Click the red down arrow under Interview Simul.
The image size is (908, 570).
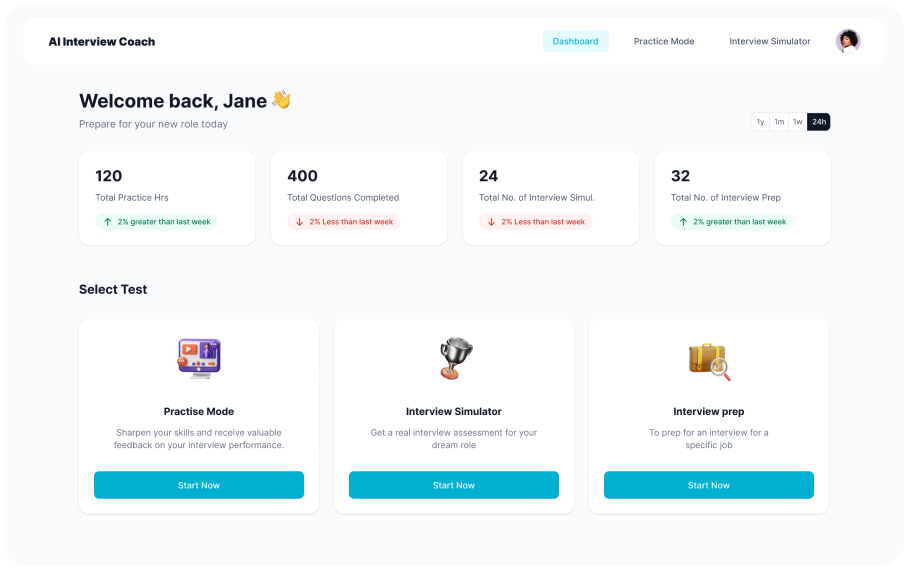click(x=491, y=222)
